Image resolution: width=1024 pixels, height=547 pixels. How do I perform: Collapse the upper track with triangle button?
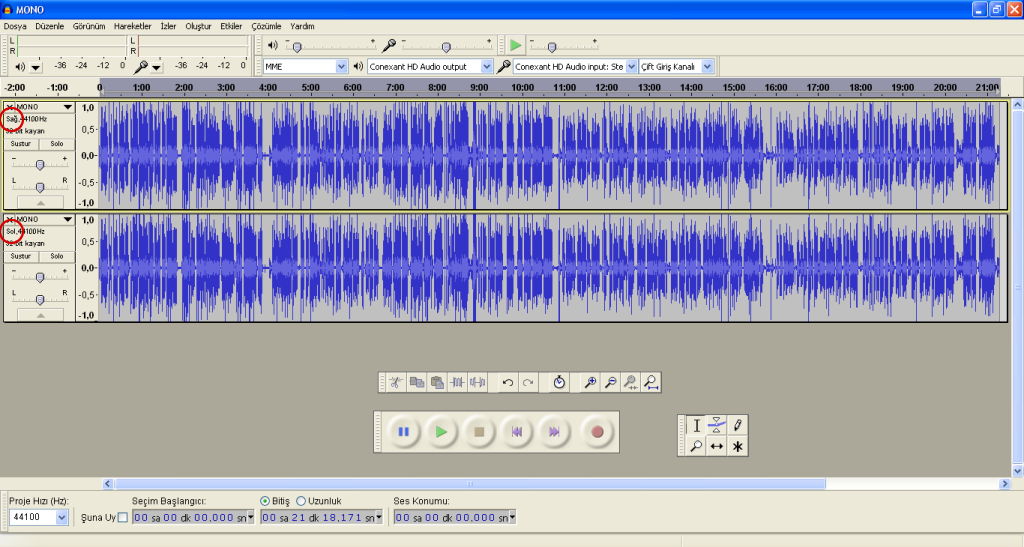click(x=40, y=203)
